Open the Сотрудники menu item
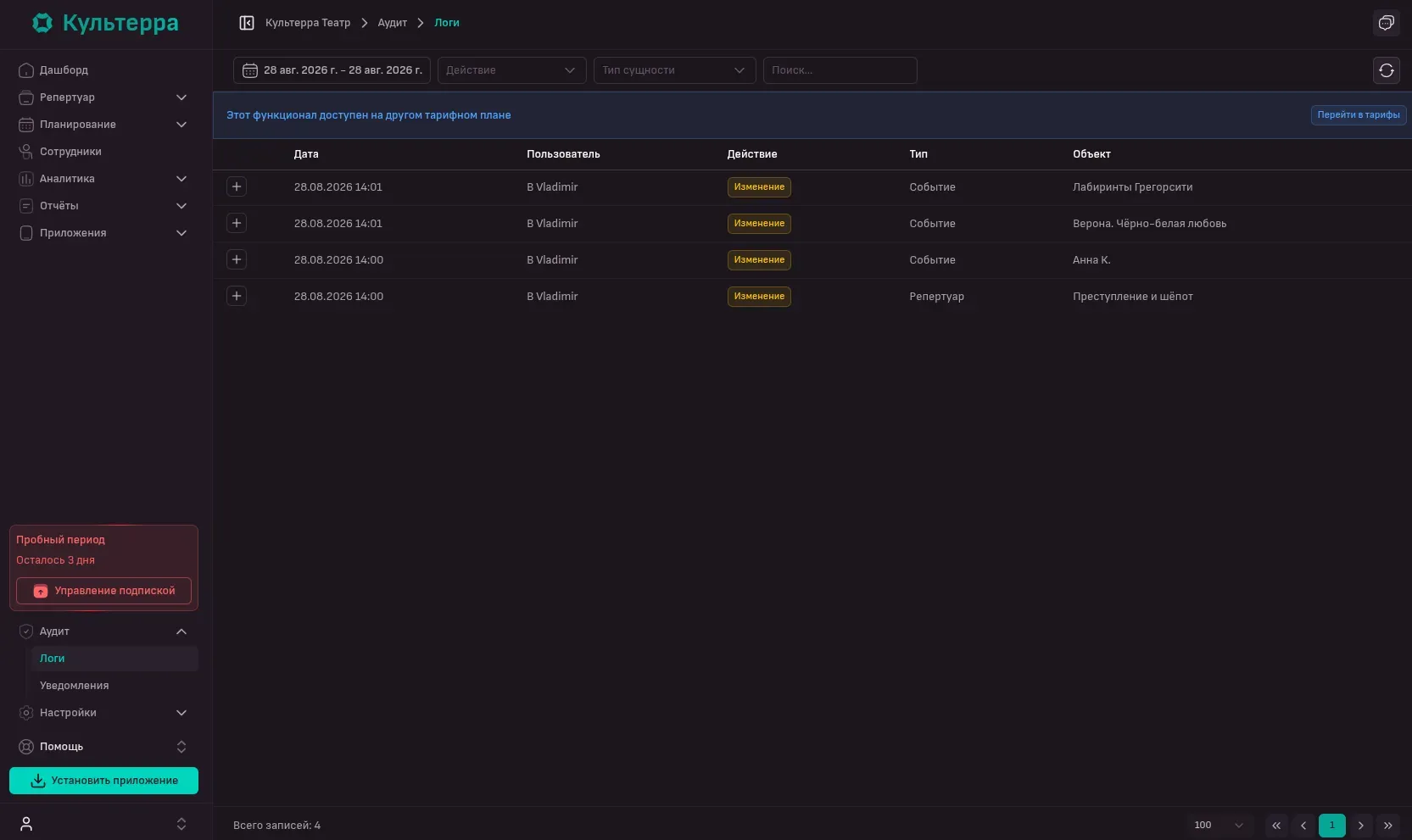 (x=103, y=152)
